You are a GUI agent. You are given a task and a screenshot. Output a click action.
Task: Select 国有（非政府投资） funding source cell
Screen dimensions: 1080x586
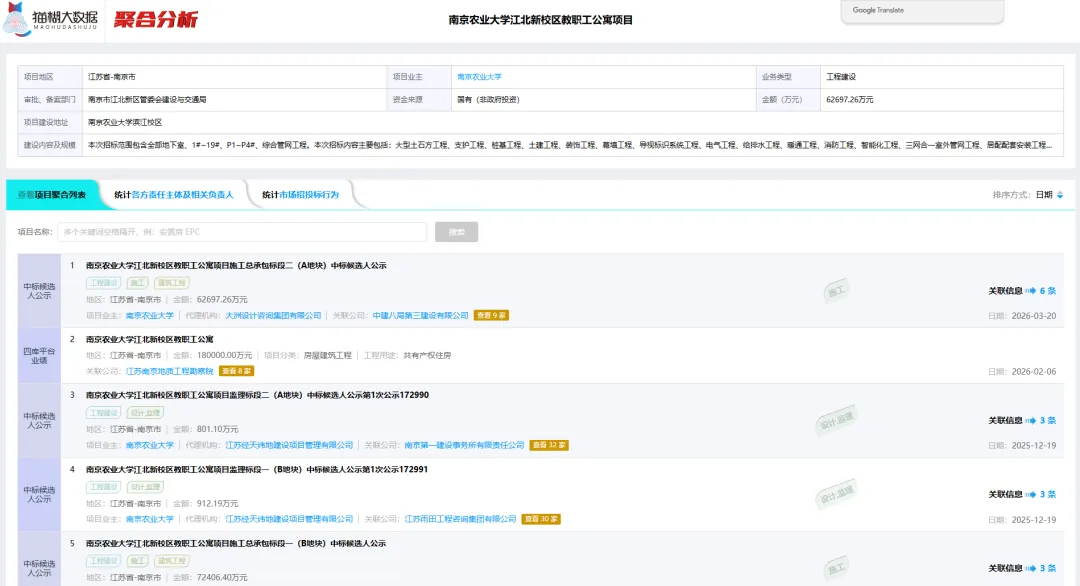point(488,100)
